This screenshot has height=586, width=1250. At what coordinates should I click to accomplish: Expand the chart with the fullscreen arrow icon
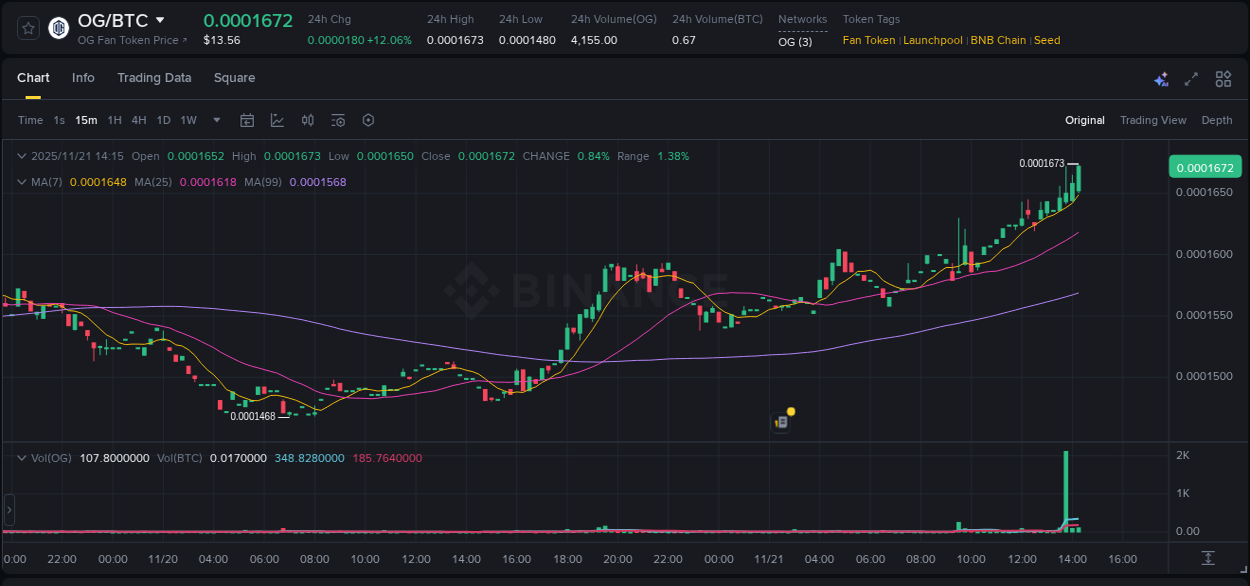(1191, 79)
